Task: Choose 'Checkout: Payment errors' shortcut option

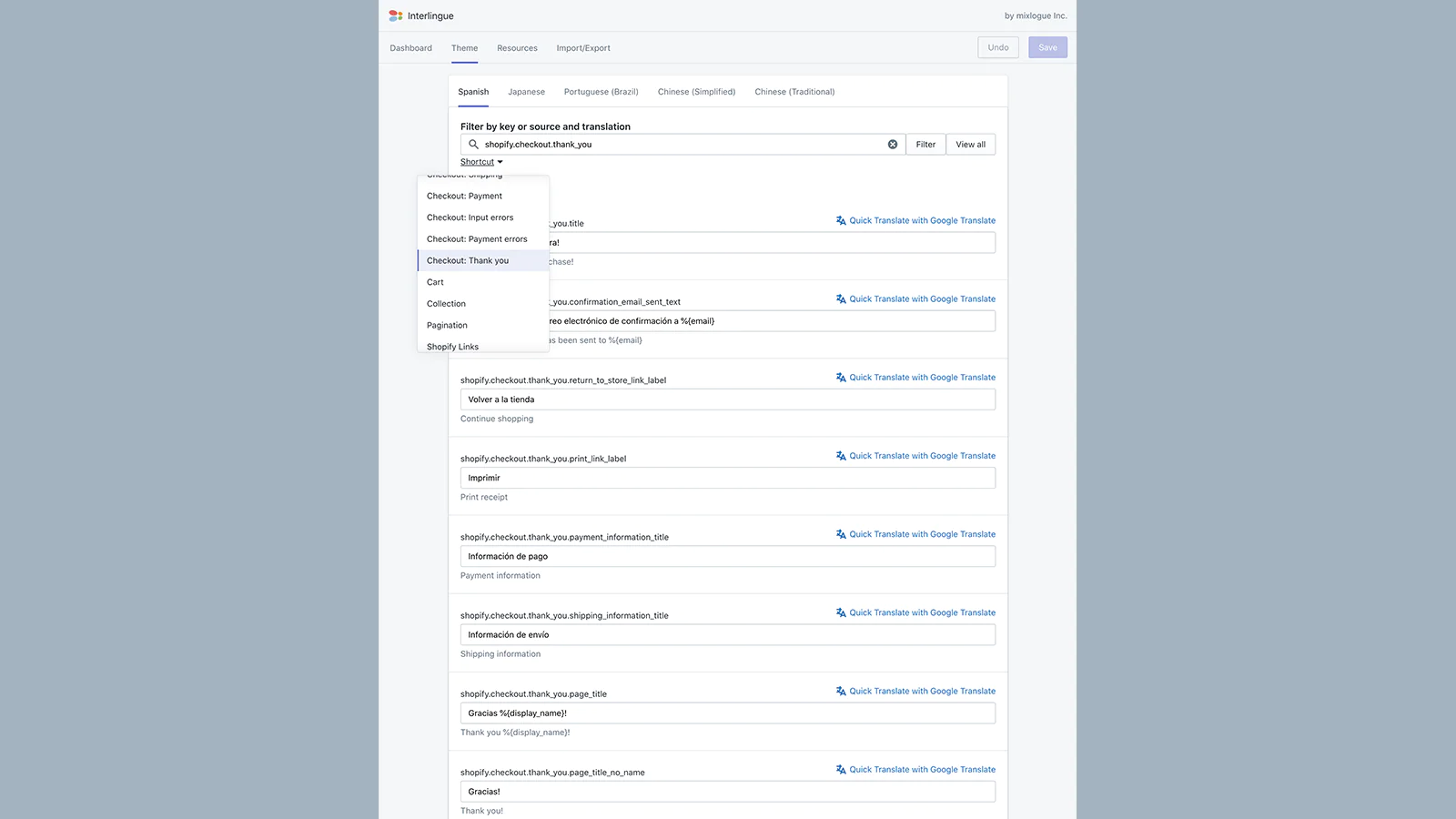Action: pos(477,239)
